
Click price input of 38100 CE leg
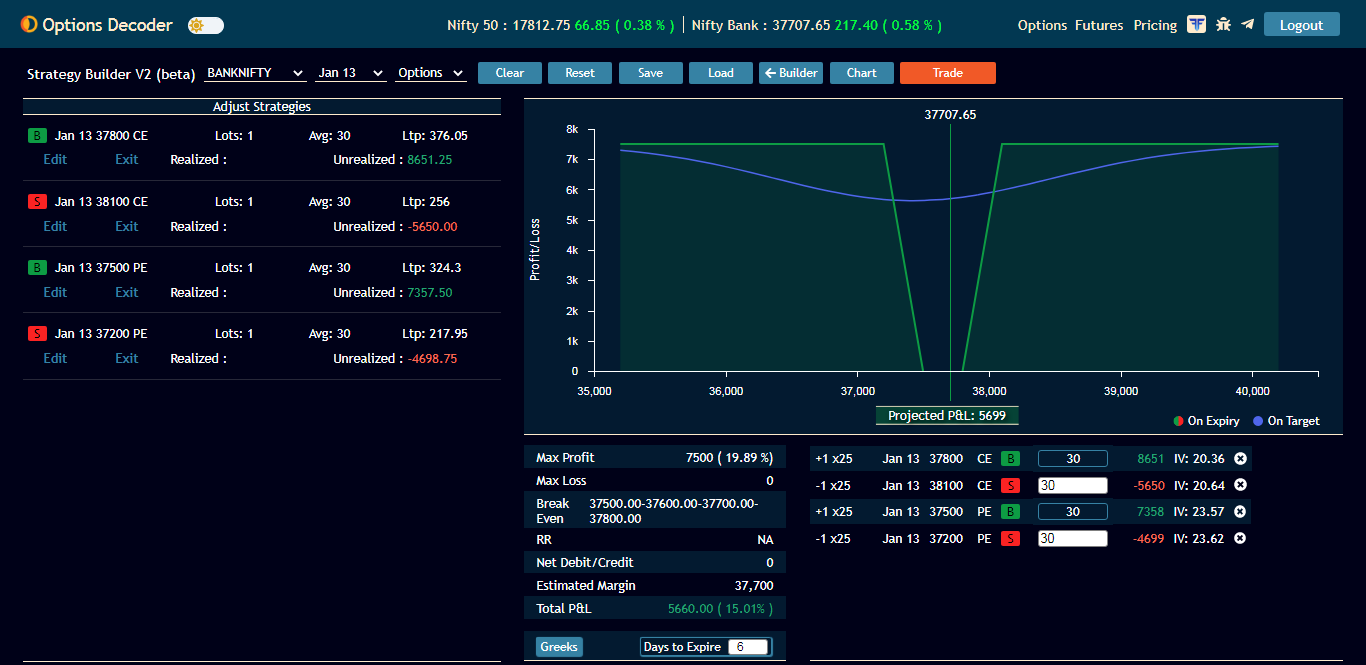point(1073,485)
